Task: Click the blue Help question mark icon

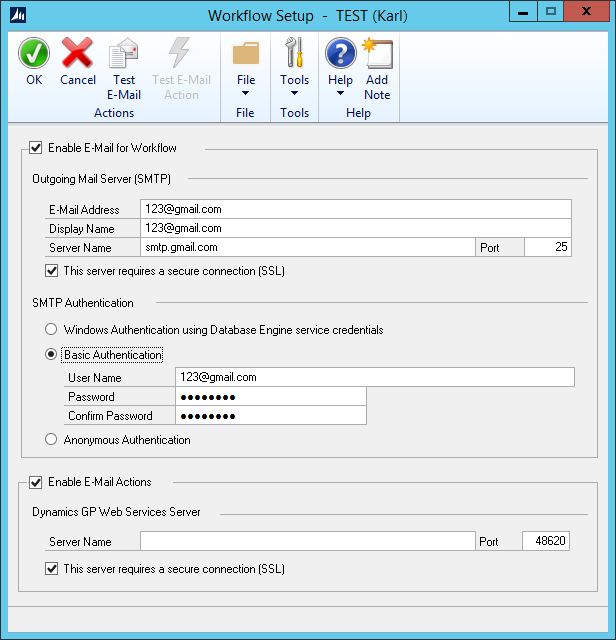Action: pyautogui.click(x=340, y=53)
